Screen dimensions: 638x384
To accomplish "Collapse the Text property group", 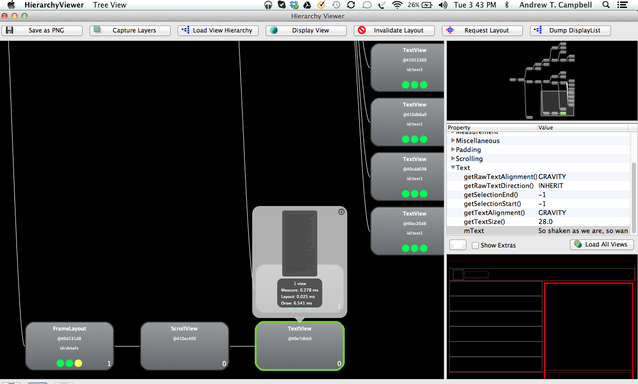I will click(x=453, y=167).
